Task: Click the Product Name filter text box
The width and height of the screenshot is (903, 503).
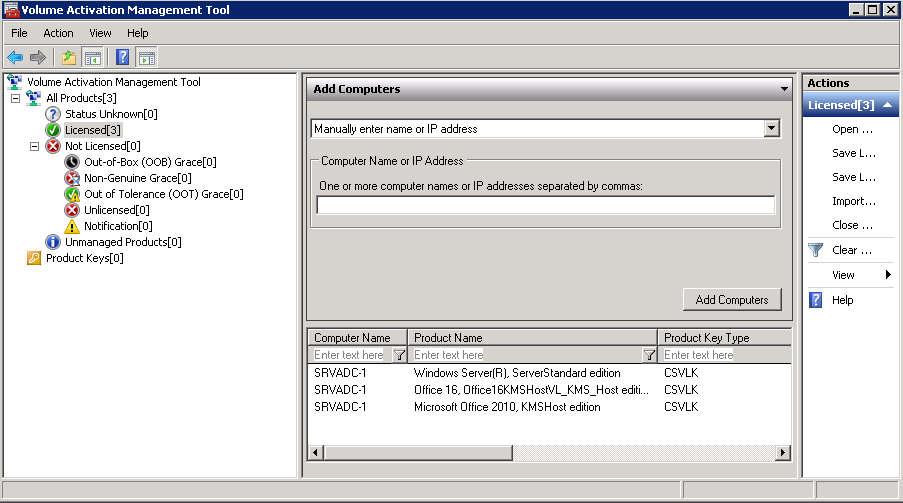Action: coord(526,355)
